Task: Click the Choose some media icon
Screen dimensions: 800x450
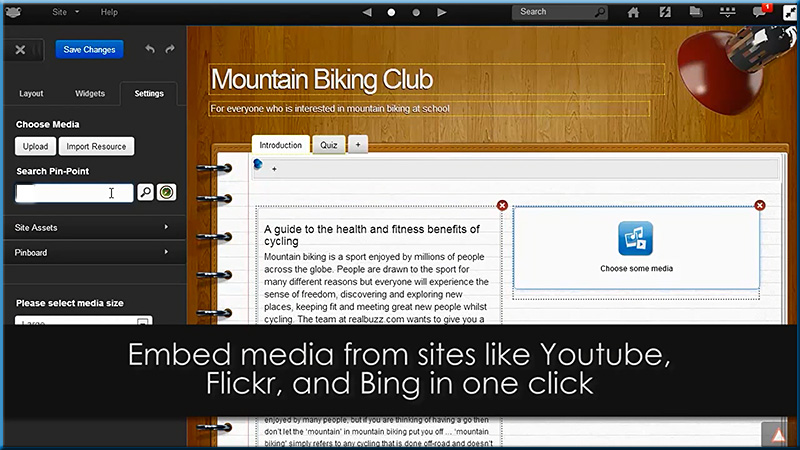Action: pyautogui.click(x=636, y=238)
